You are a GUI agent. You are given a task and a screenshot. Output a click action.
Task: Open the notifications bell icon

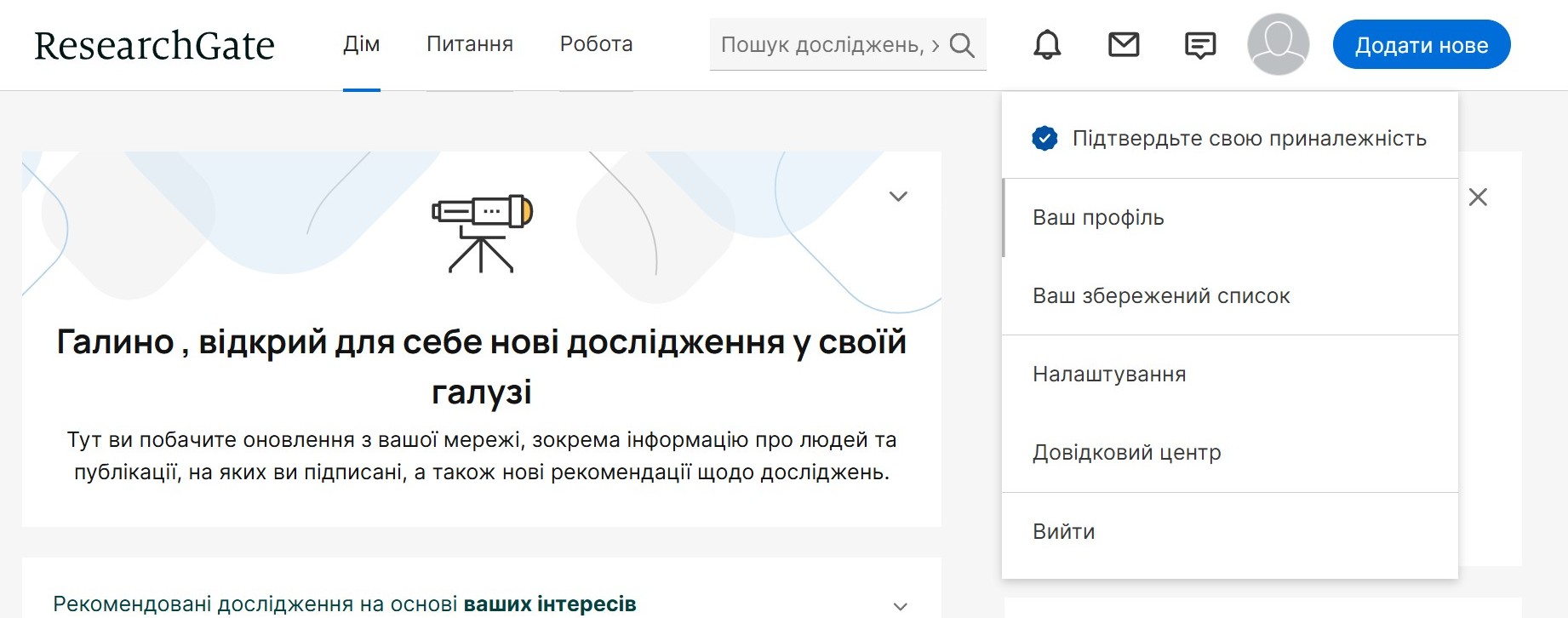[x=1047, y=44]
